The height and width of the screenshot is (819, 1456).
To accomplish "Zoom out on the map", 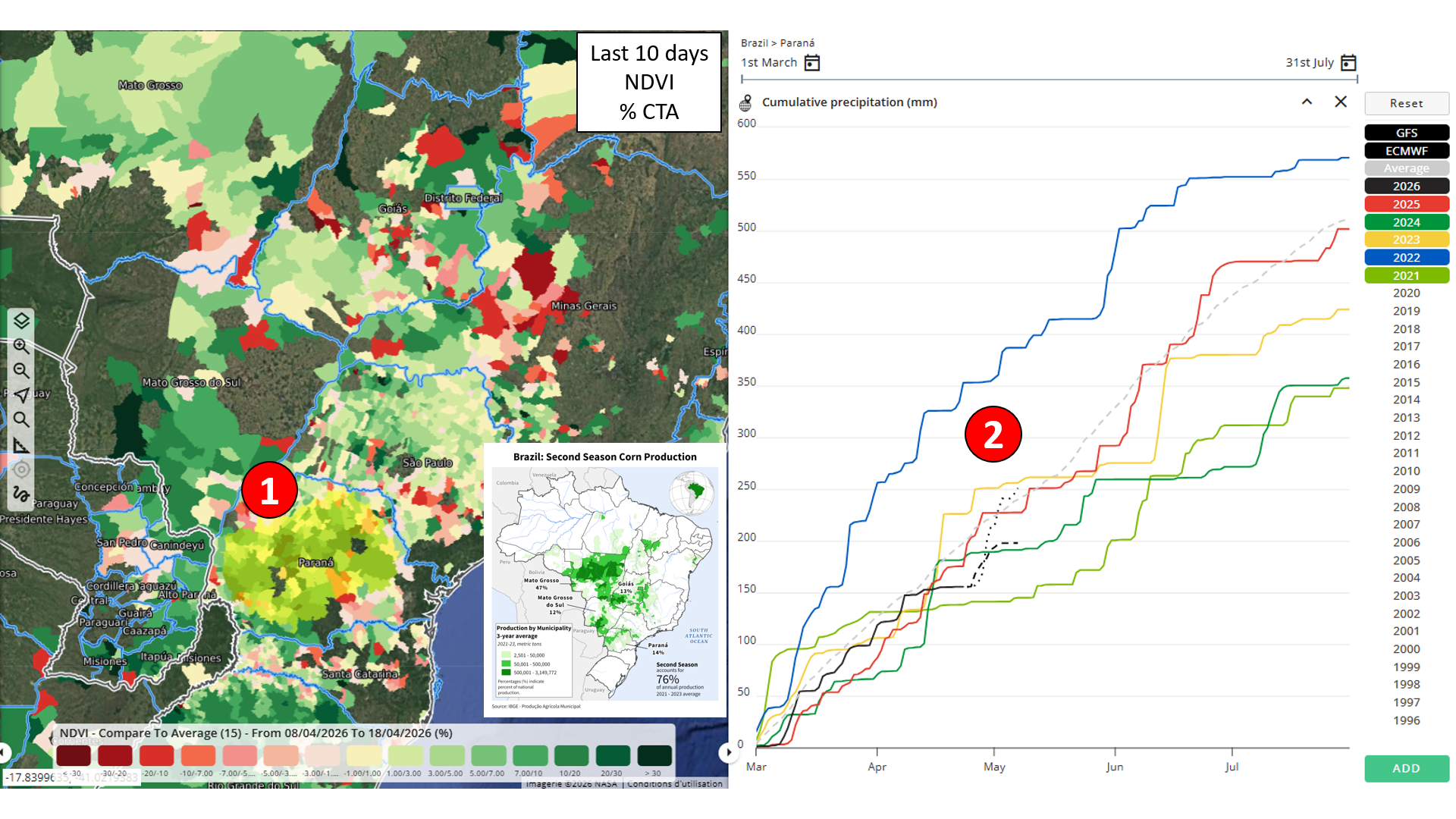I will [x=21, y=371].
